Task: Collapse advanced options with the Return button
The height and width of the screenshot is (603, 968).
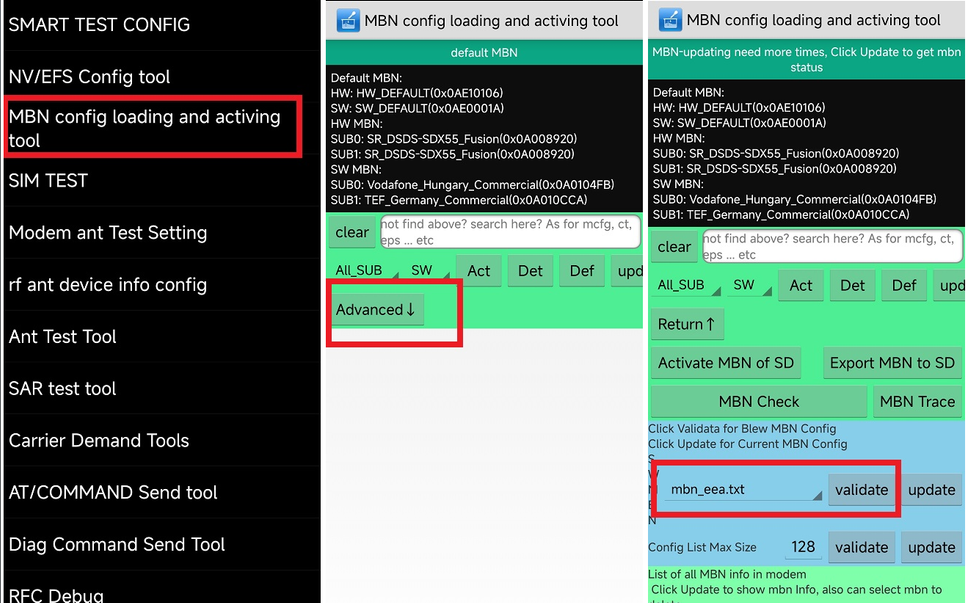Action: pyautogui.click(x=686, y=324)
